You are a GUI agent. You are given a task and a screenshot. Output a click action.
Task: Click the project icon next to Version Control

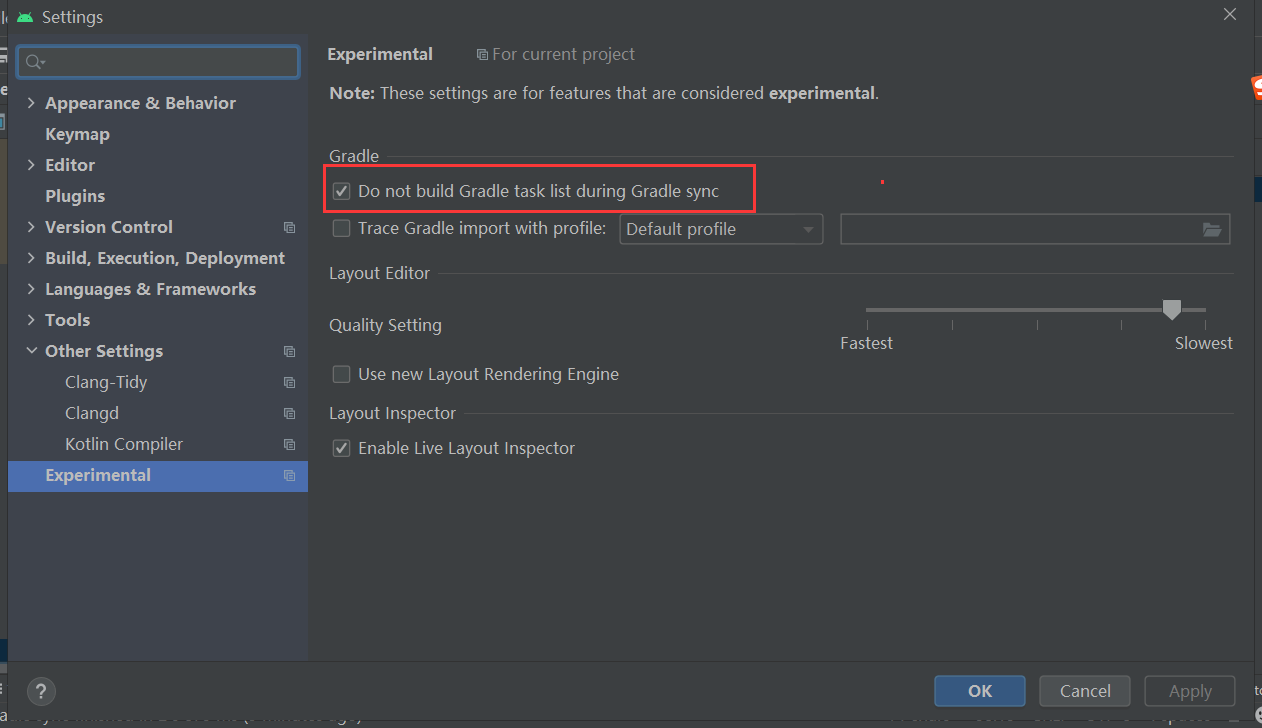click(289, 227)
